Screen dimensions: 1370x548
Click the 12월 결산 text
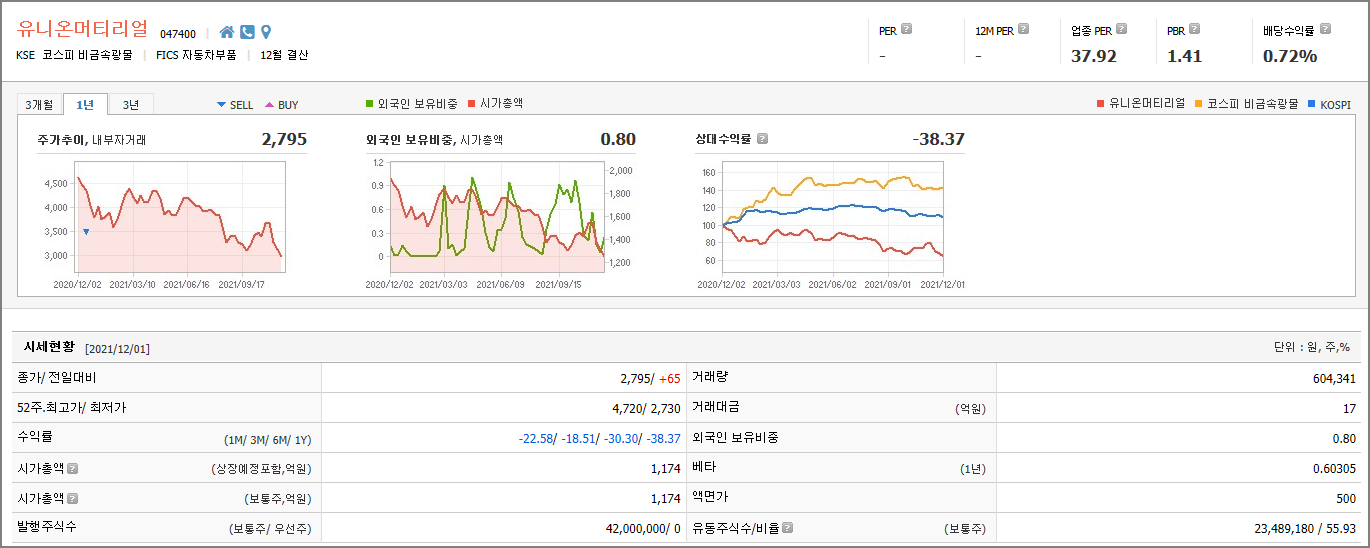(284, 55)
